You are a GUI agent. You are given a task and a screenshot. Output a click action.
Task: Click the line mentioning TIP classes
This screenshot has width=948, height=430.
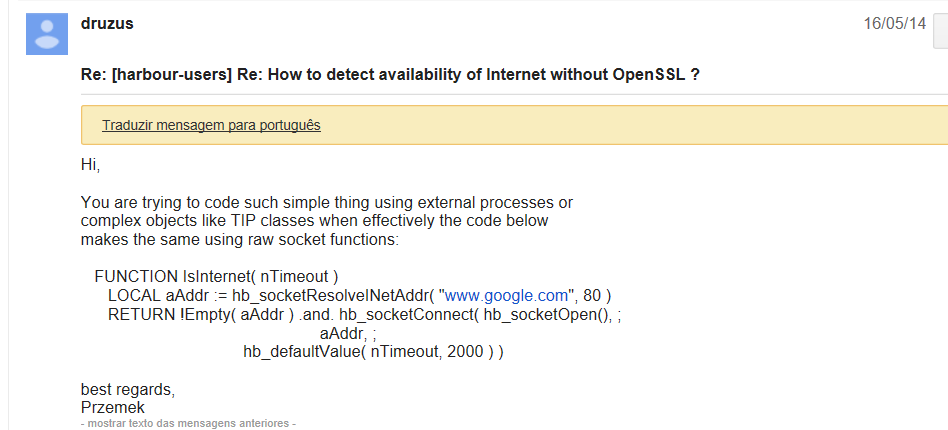[314, 220]
